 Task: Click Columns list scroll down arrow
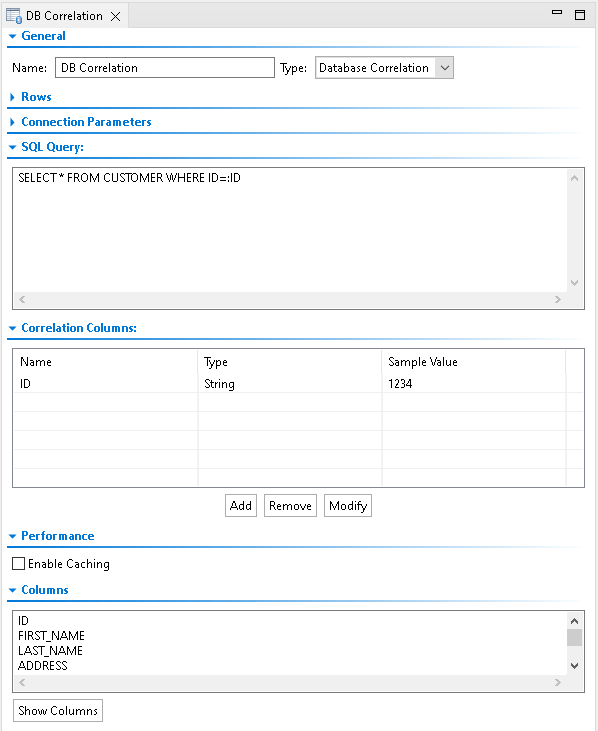pos(575,666)
